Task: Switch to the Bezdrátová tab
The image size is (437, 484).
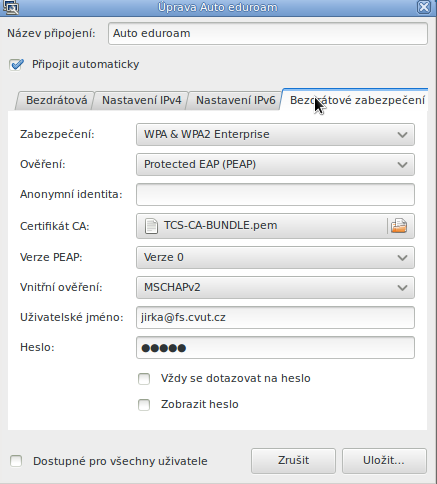Action: click(x=56, y=100)
